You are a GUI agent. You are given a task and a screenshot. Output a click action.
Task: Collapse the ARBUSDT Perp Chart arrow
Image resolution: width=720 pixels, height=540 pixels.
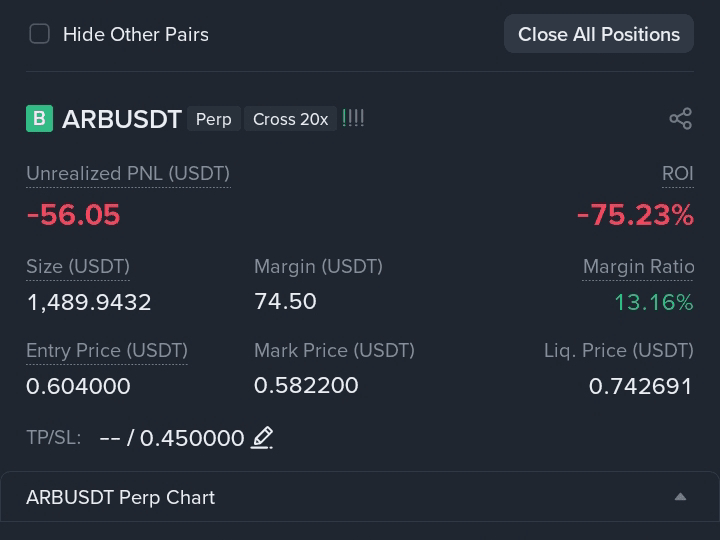click(681, 497)
